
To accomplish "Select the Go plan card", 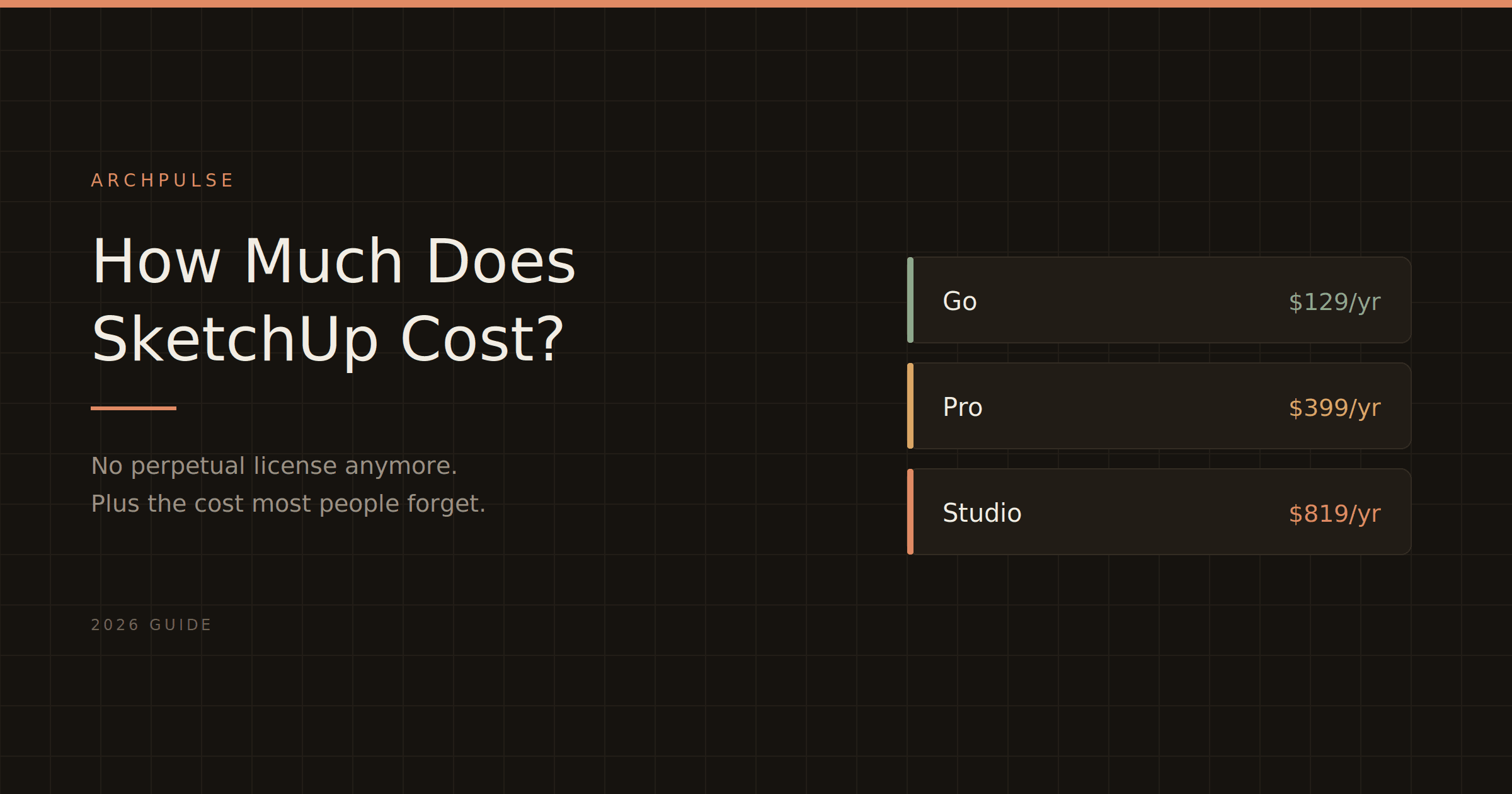I will (x=1159, y=300).
